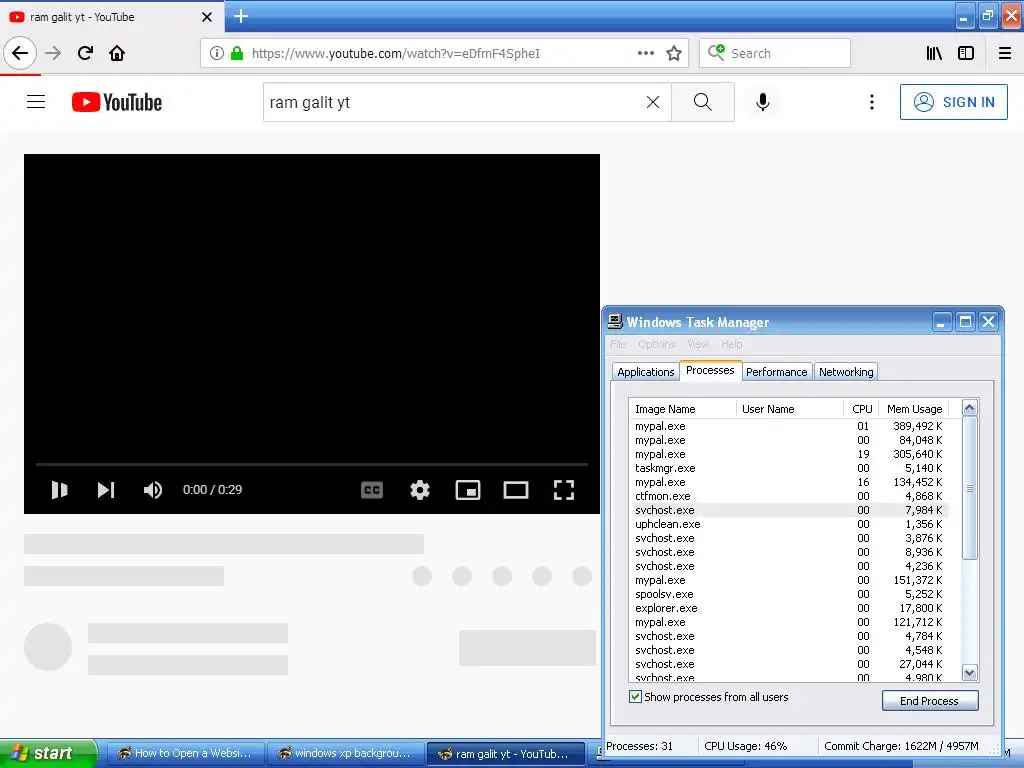Sort processes by CPU column
This screenshot has height=768, width=1024.
(861, 409)
